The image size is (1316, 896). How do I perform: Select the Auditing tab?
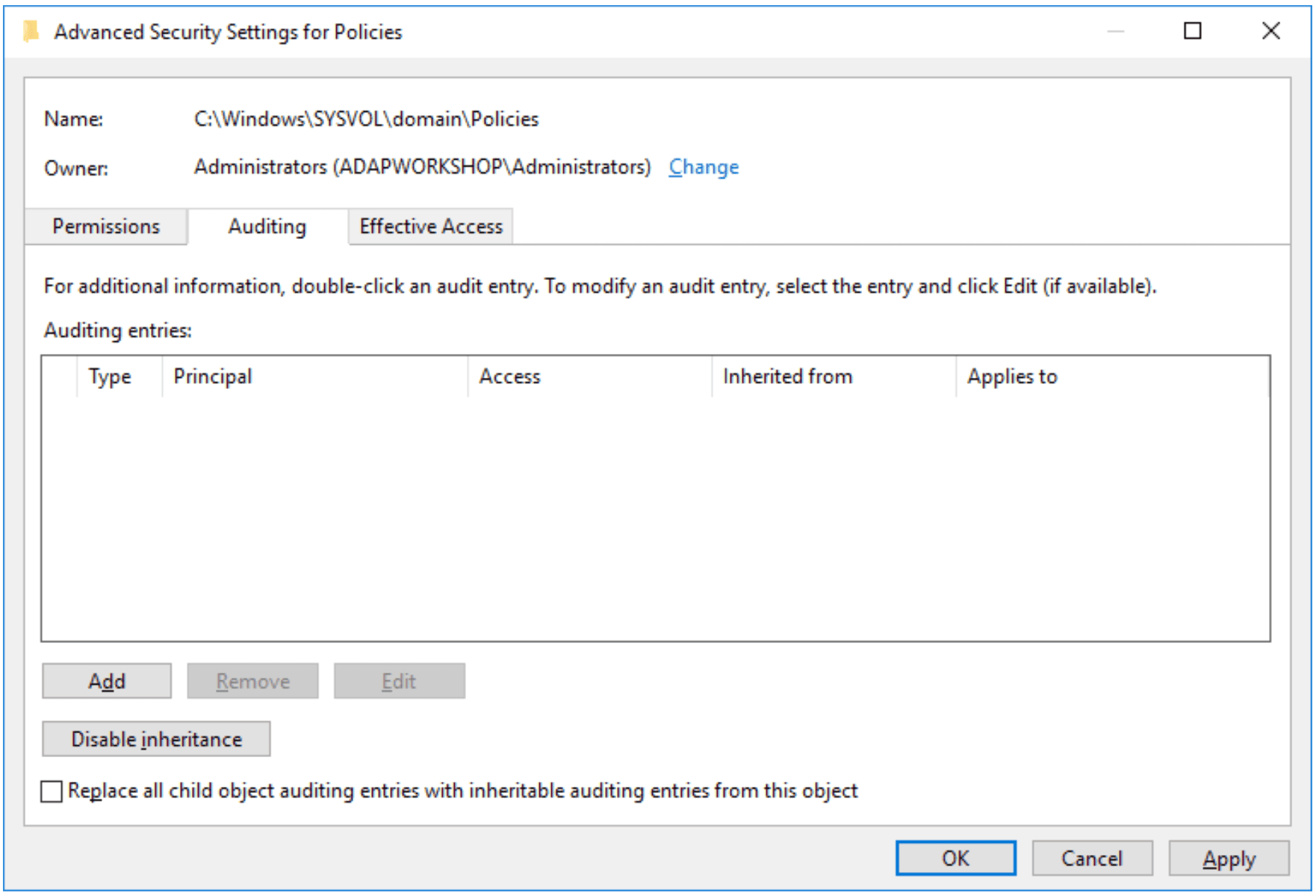click(x=267, y=226)
